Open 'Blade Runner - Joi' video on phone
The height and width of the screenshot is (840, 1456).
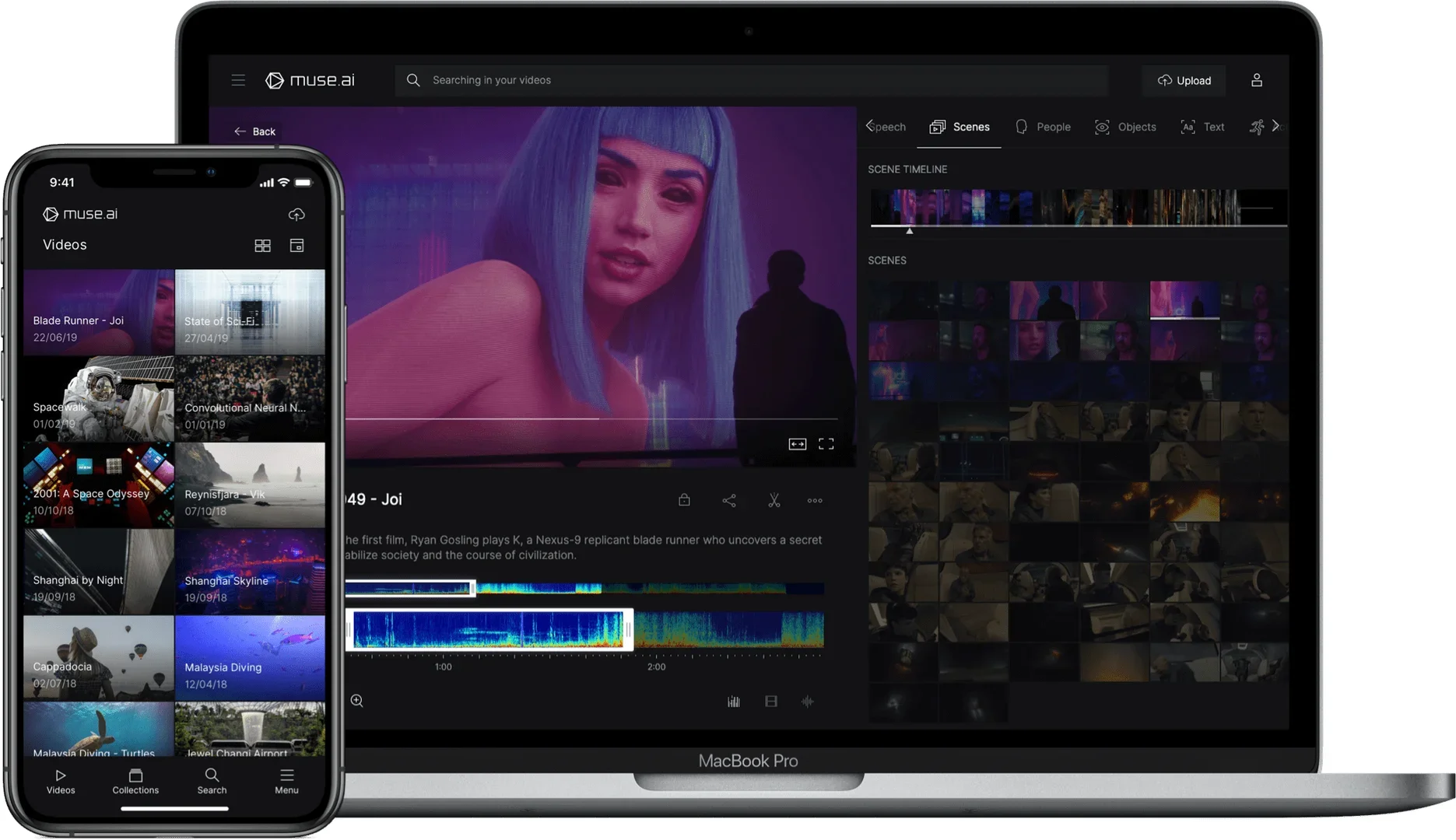(x=99, y=312)
